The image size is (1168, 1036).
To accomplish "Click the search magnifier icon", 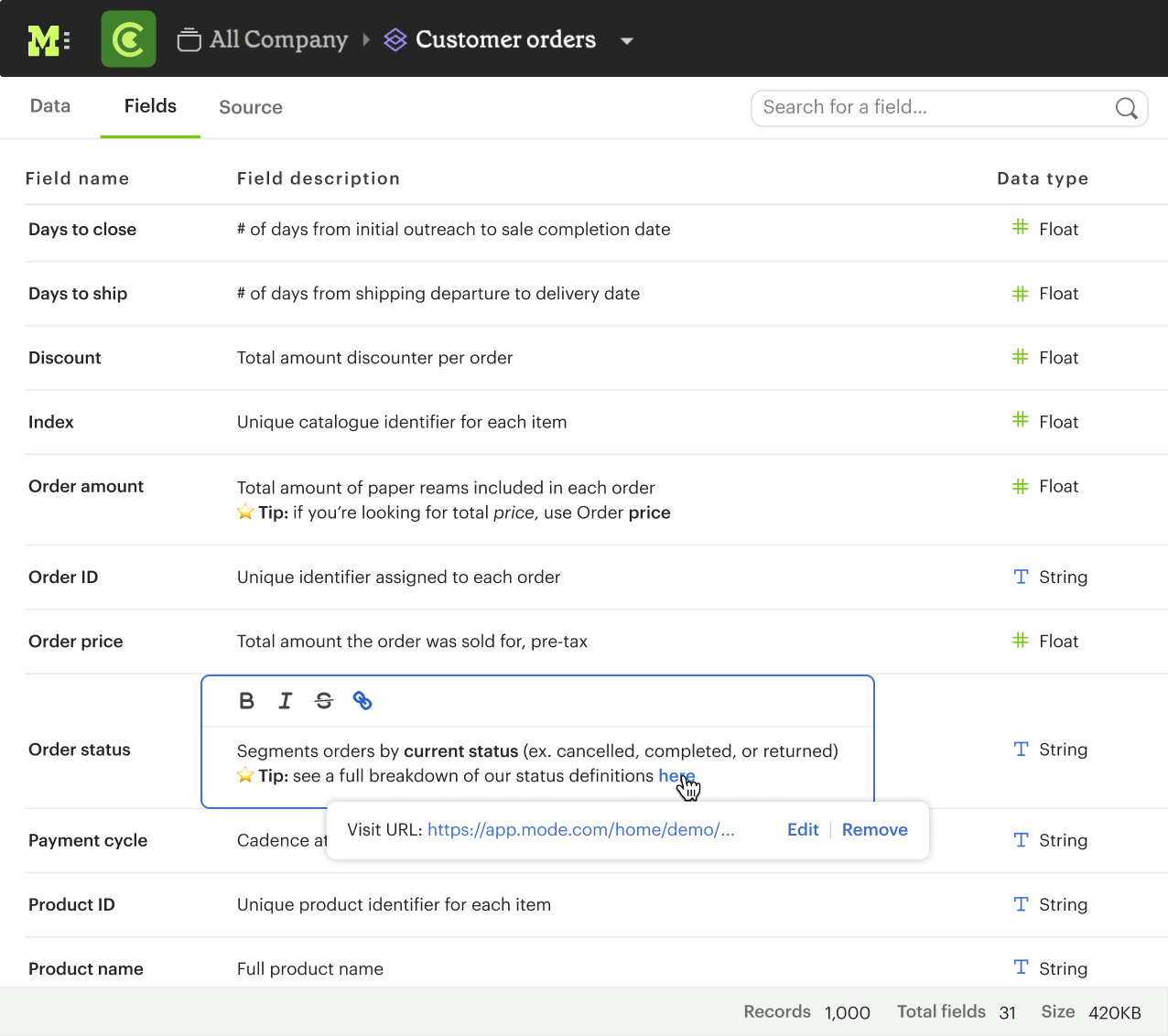I will [1126, 108].
